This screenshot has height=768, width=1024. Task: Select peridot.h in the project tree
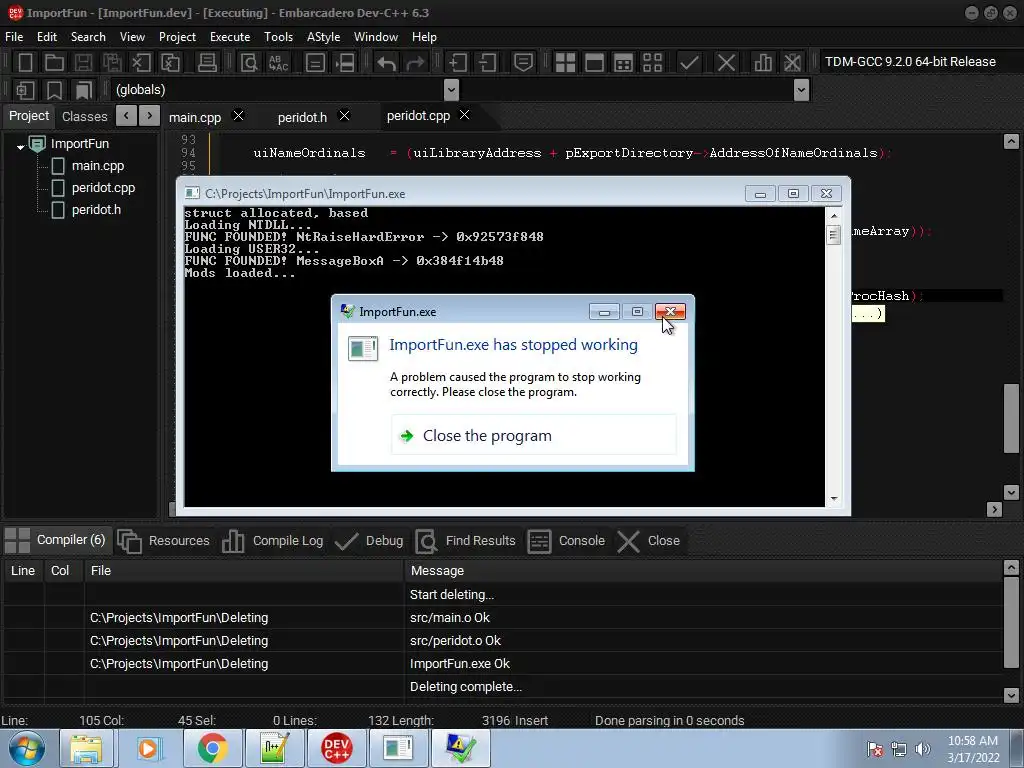tap(96, 210)
